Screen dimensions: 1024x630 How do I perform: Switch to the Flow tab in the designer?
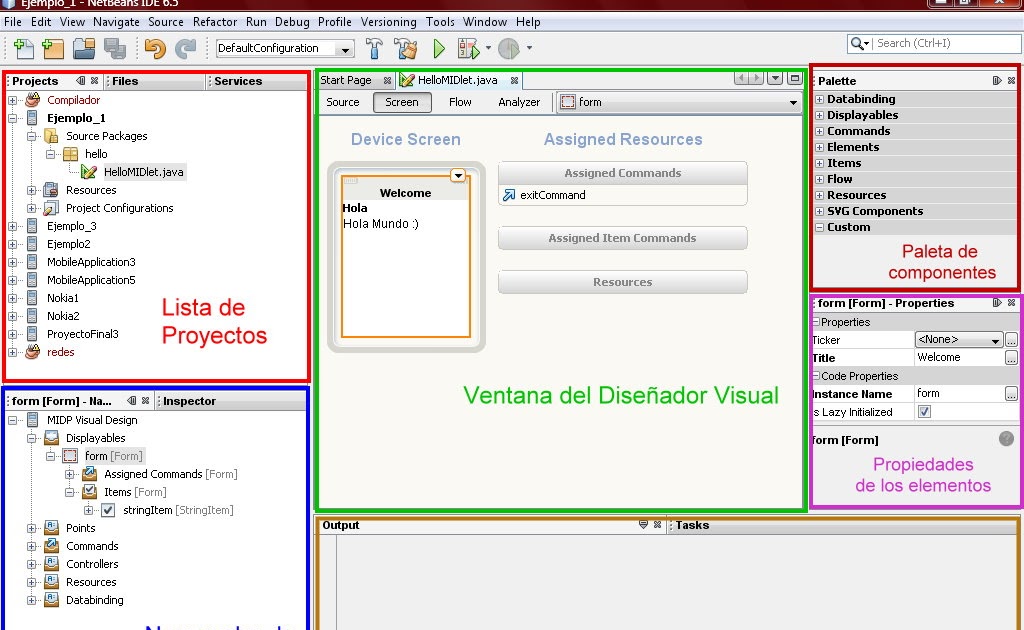pyautogui.click(x=459, y=101)
